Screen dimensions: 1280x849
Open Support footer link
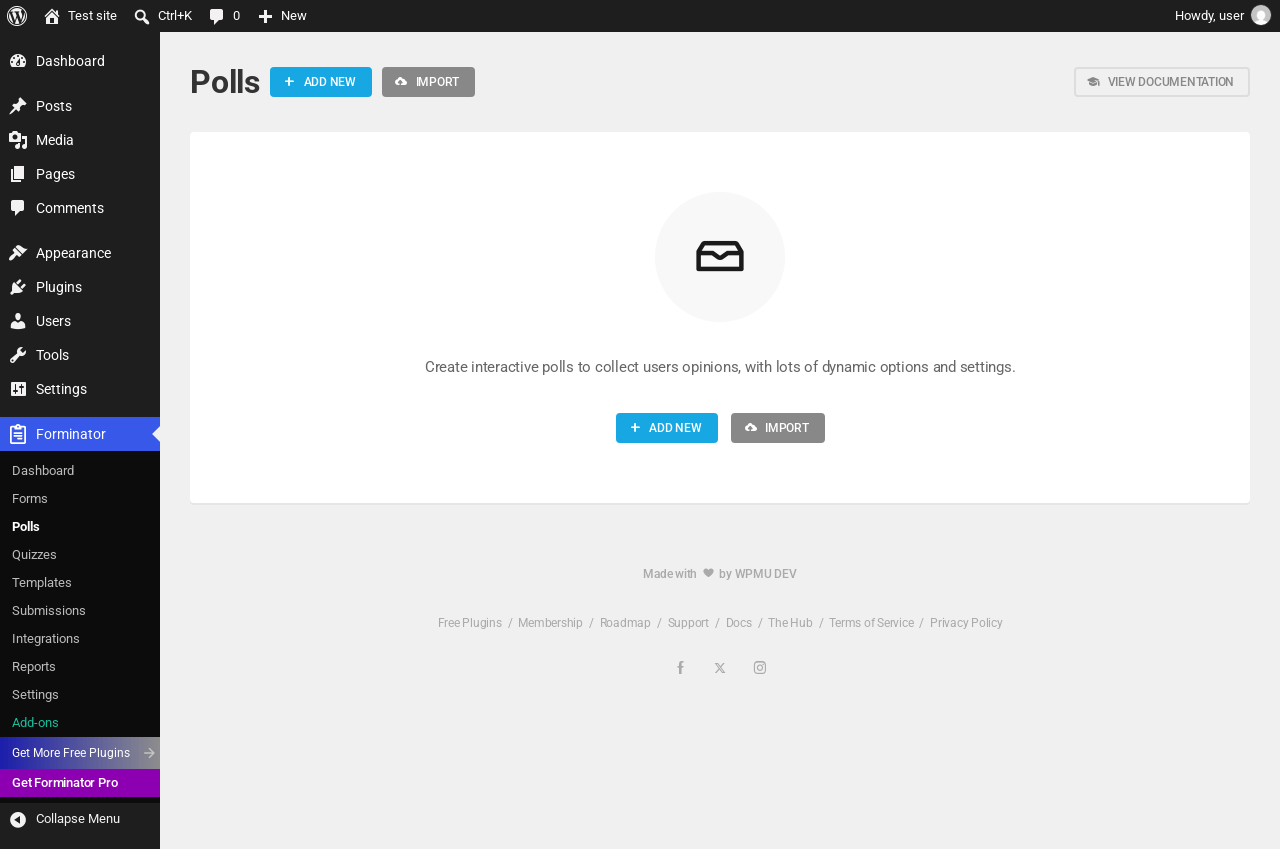click(x=688, y=623)
